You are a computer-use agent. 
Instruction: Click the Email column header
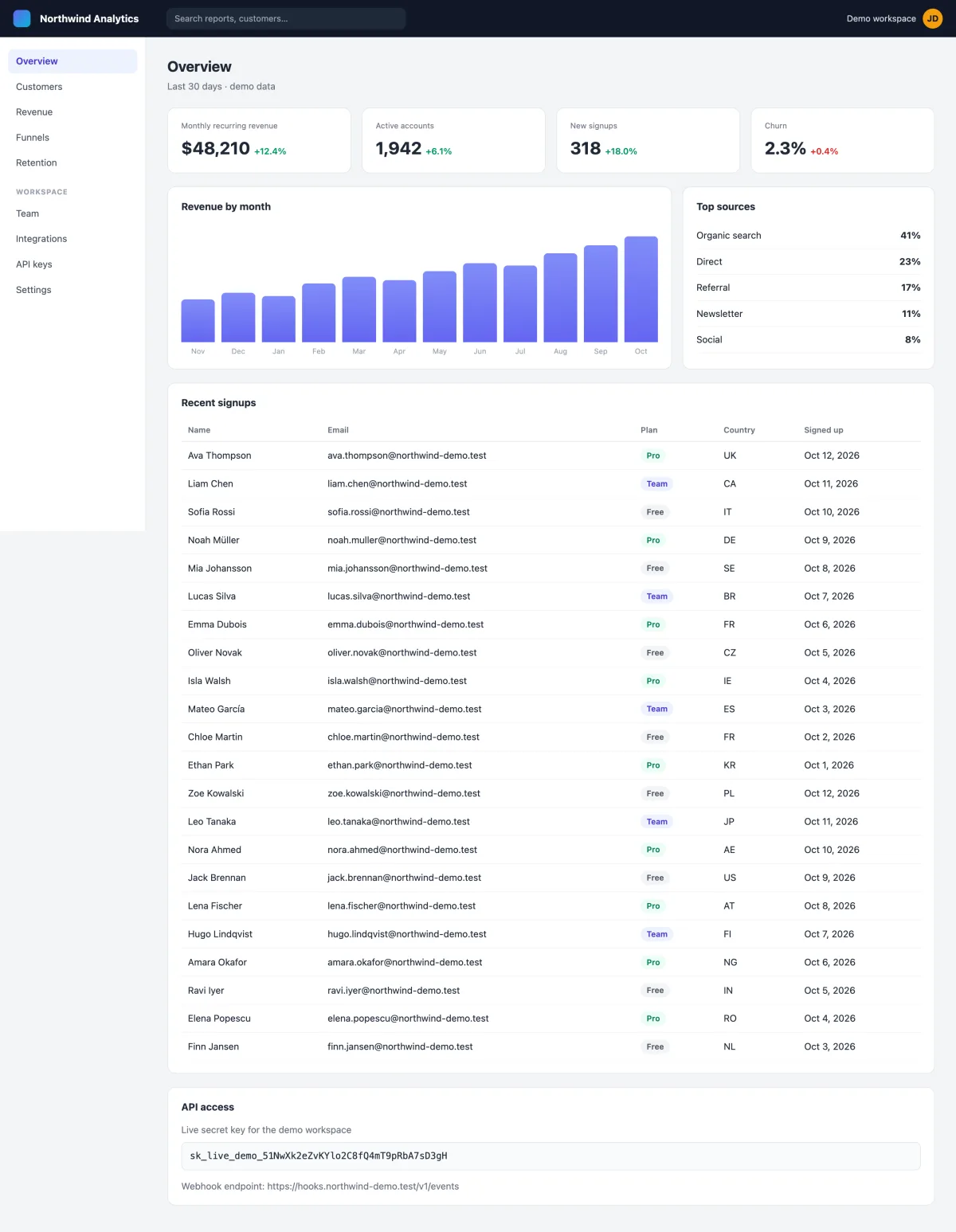click(338, 430)
